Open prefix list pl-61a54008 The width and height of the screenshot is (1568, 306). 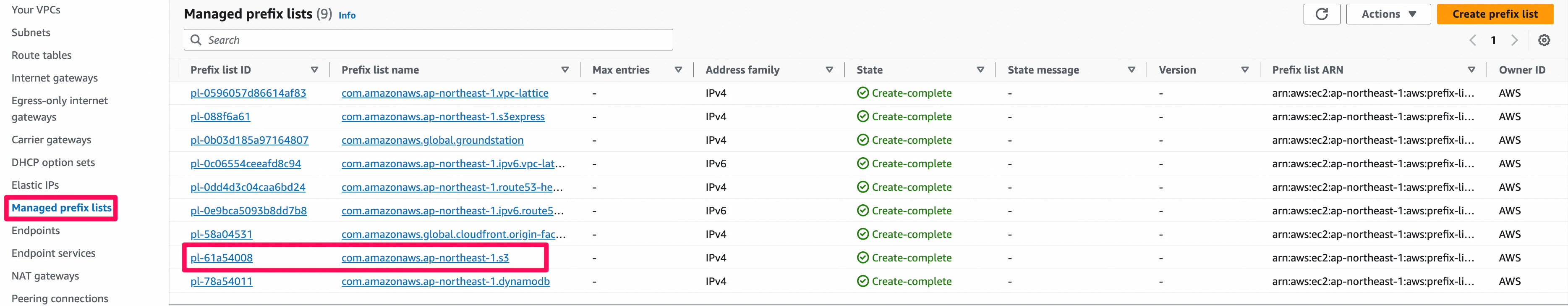[222, 258]
